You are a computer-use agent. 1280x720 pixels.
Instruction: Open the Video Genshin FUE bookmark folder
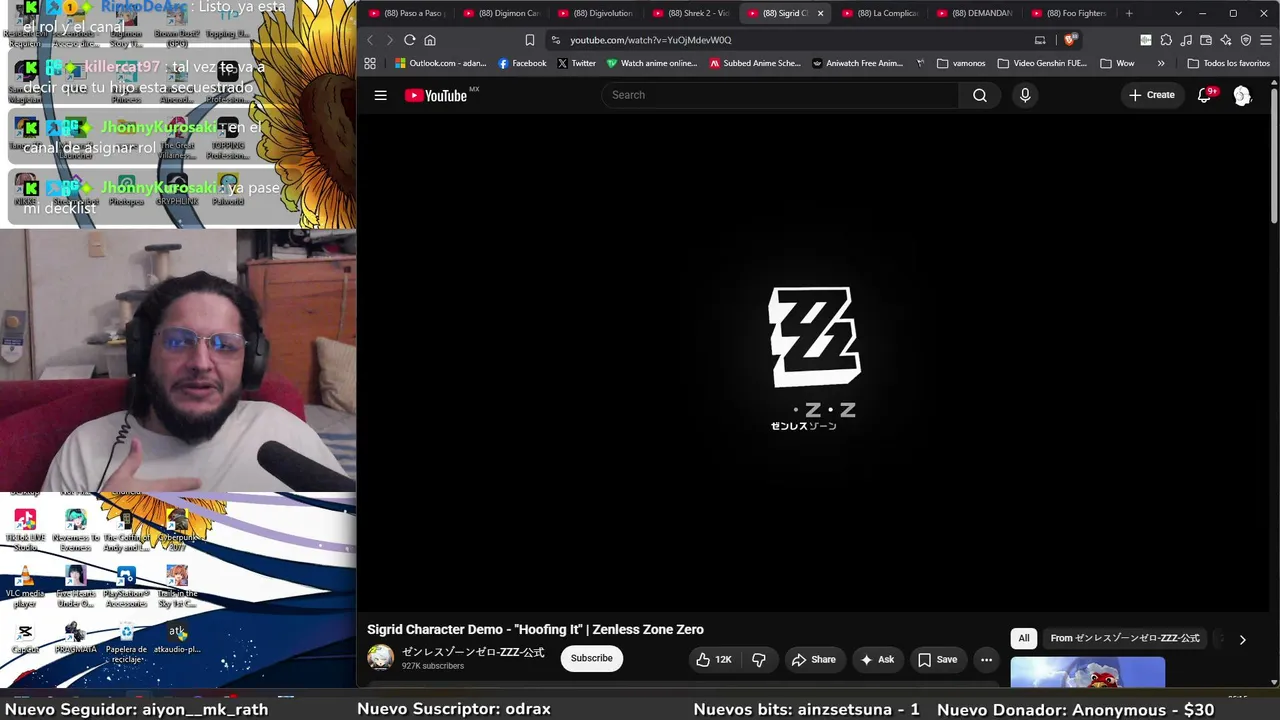click(x=1042, y=63)
